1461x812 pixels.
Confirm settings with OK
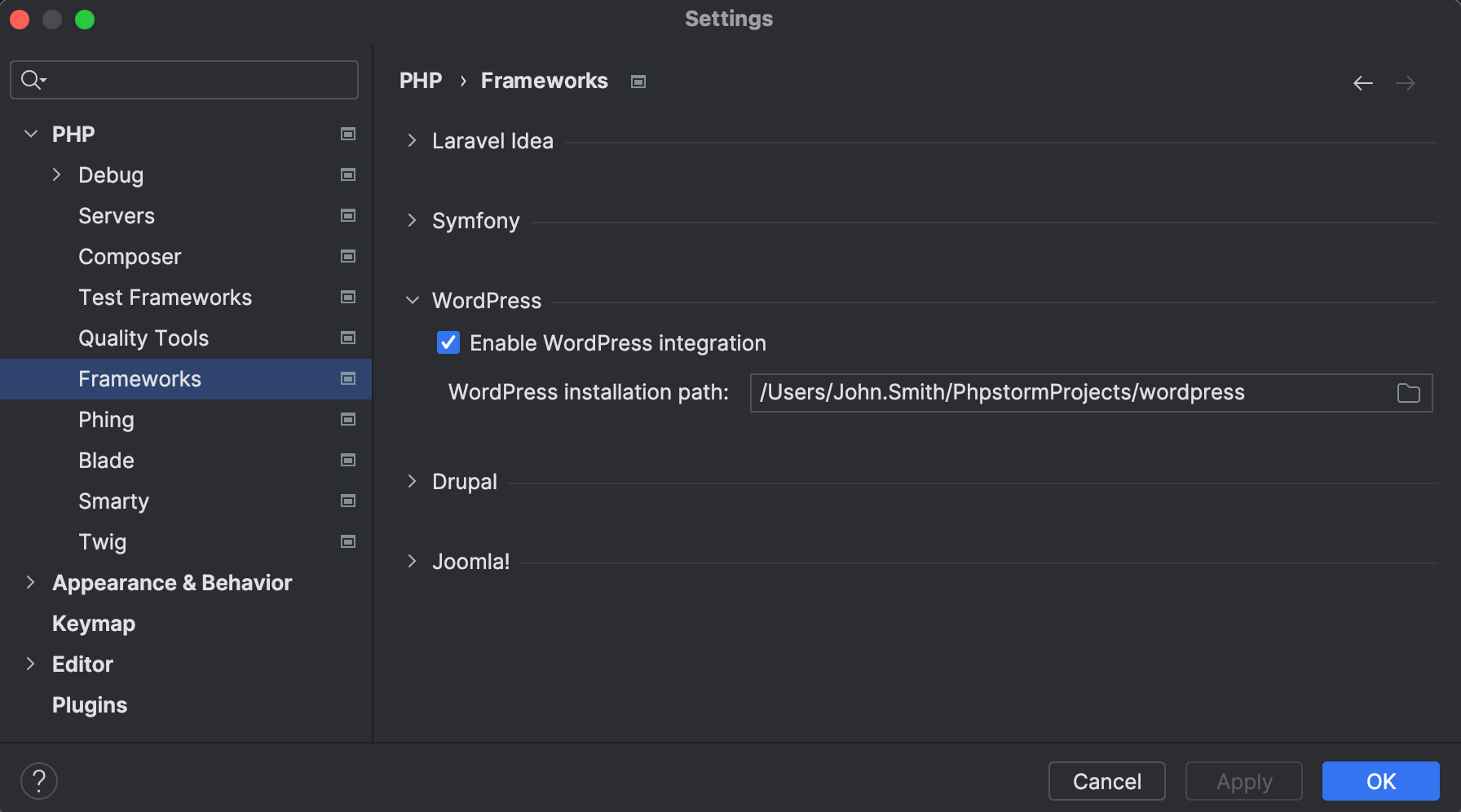pos(1380,781)
